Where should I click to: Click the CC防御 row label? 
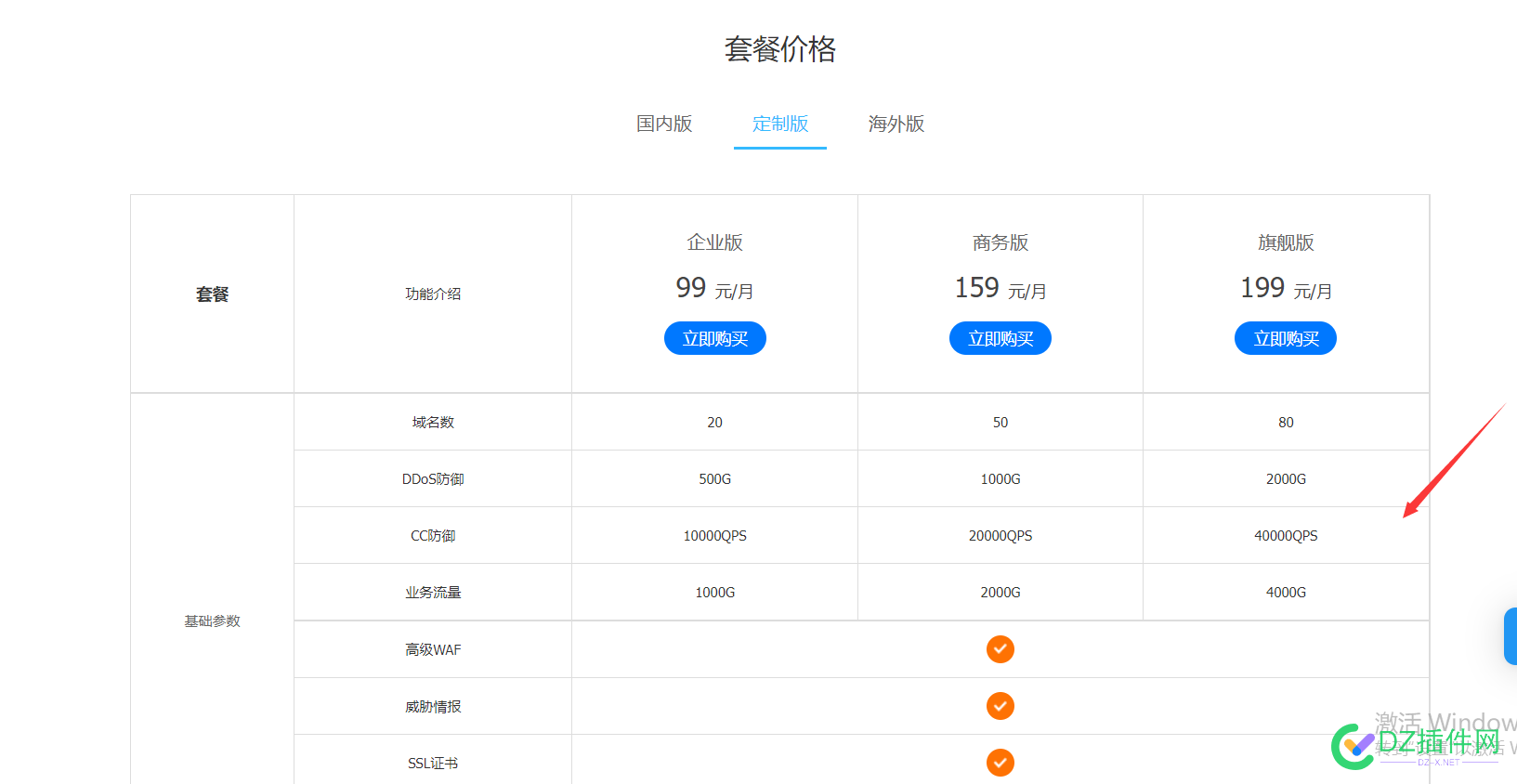click(433, 535)
